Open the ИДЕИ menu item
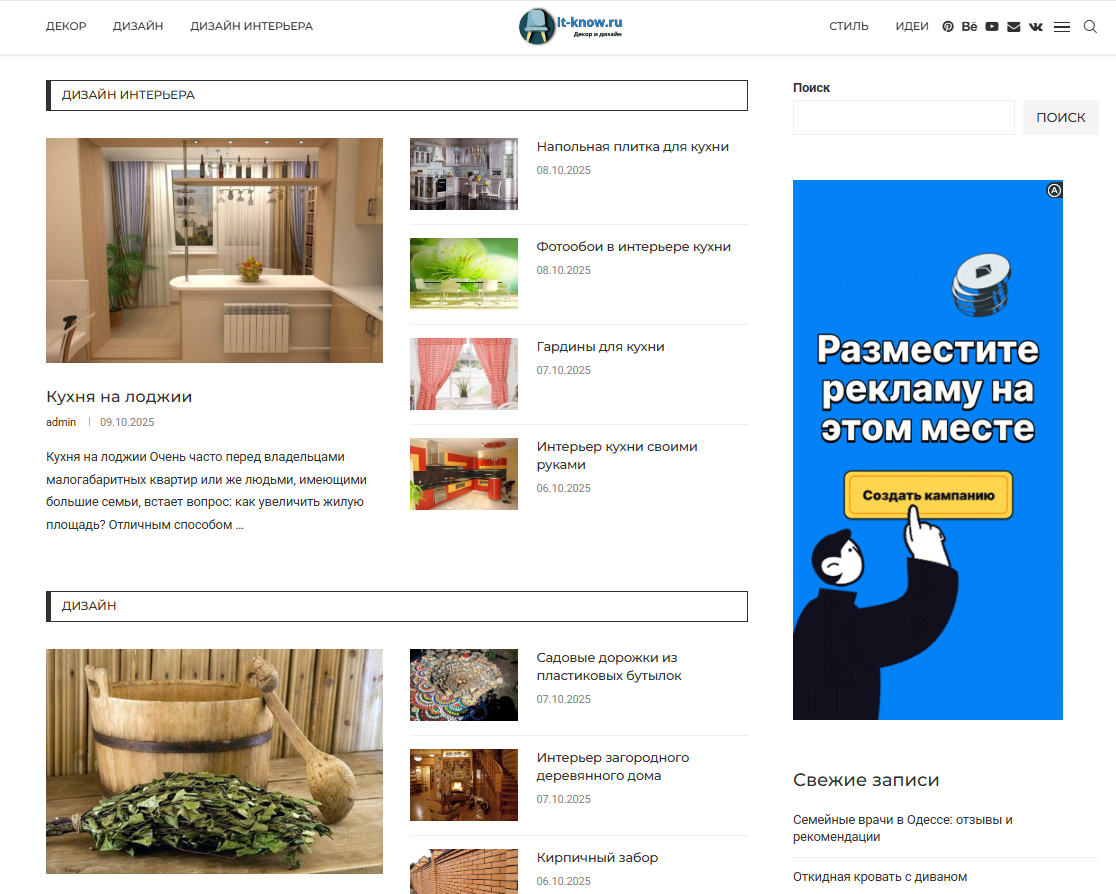The width and height of the screenshot is (1116, 894). coord(912,26)
